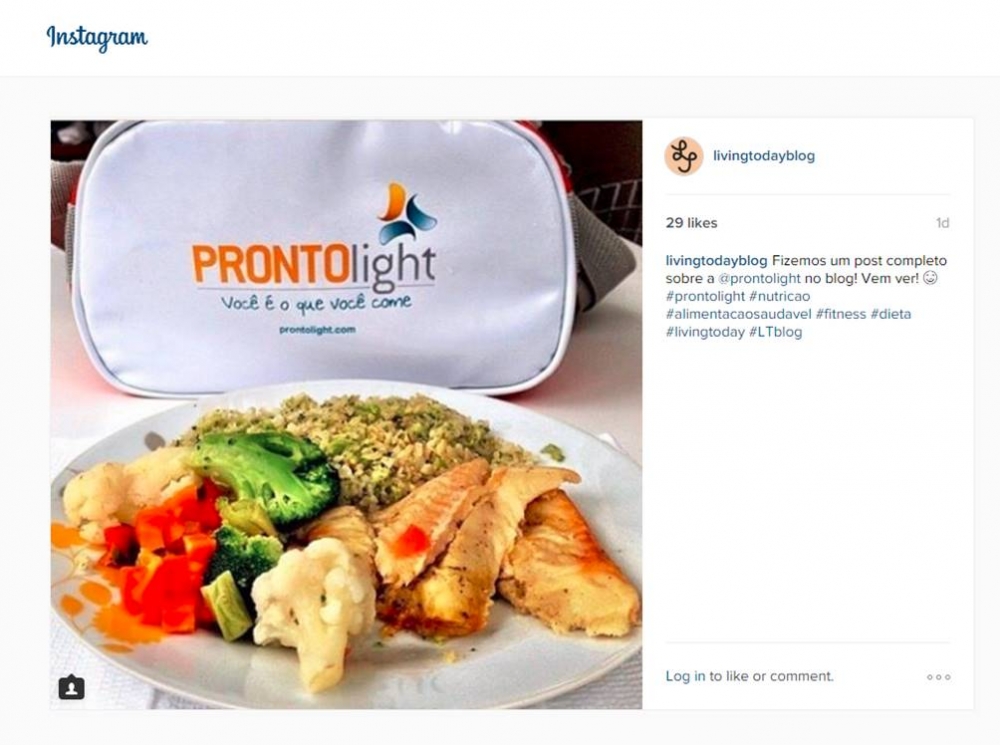Open the #livingtoday hashtag
Screen dimensions: 1000x745
(x=705, y=332)
